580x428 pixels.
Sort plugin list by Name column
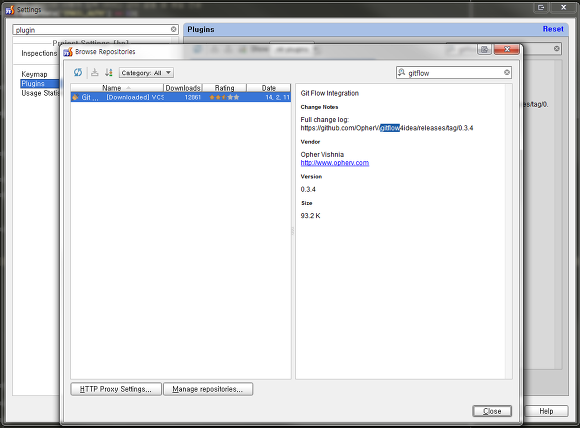(x=117, y=88)
